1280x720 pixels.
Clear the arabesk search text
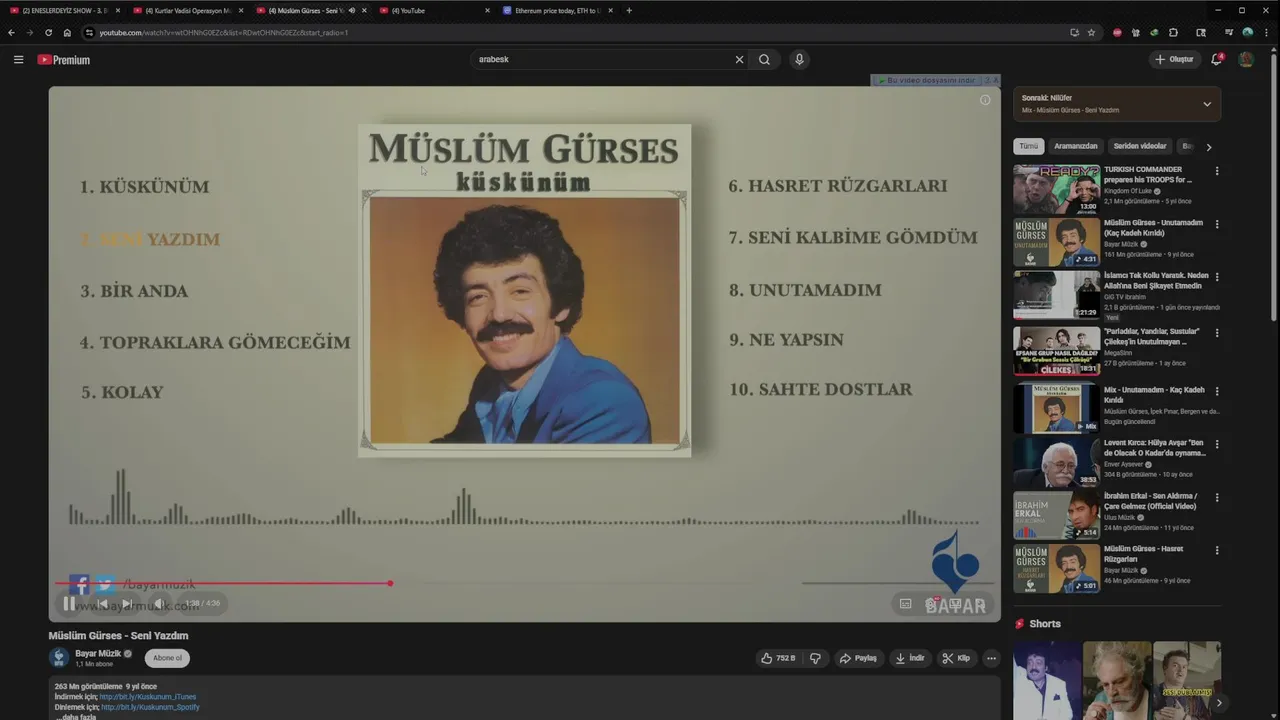[740, 60]
